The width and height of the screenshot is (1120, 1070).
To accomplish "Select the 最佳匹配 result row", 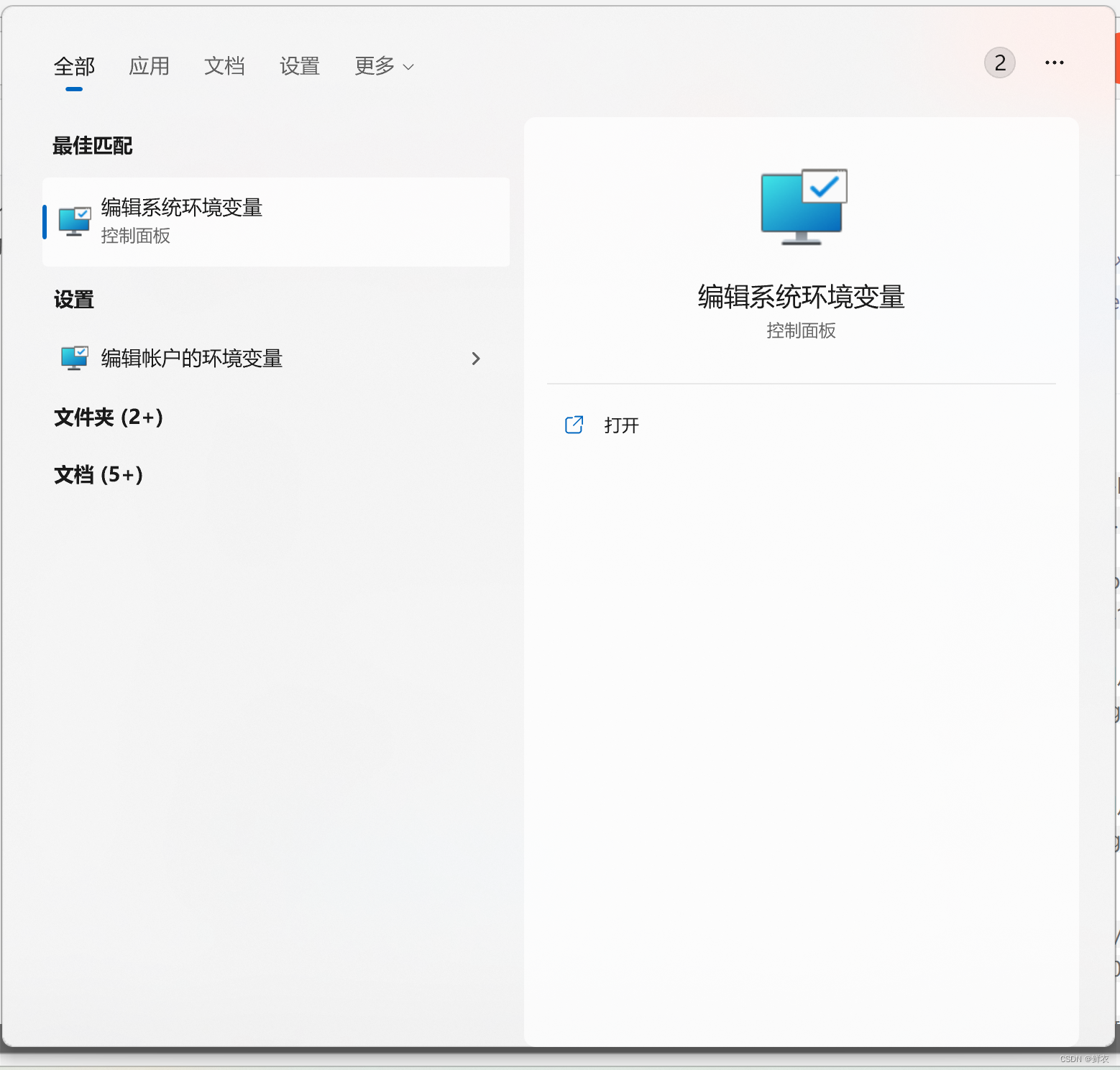I will (x=275, y=221).
